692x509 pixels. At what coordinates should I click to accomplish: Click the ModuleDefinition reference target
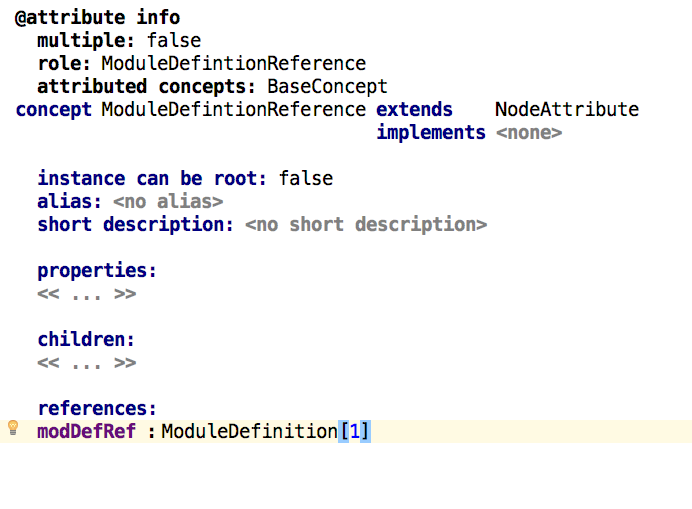point(249,432)
